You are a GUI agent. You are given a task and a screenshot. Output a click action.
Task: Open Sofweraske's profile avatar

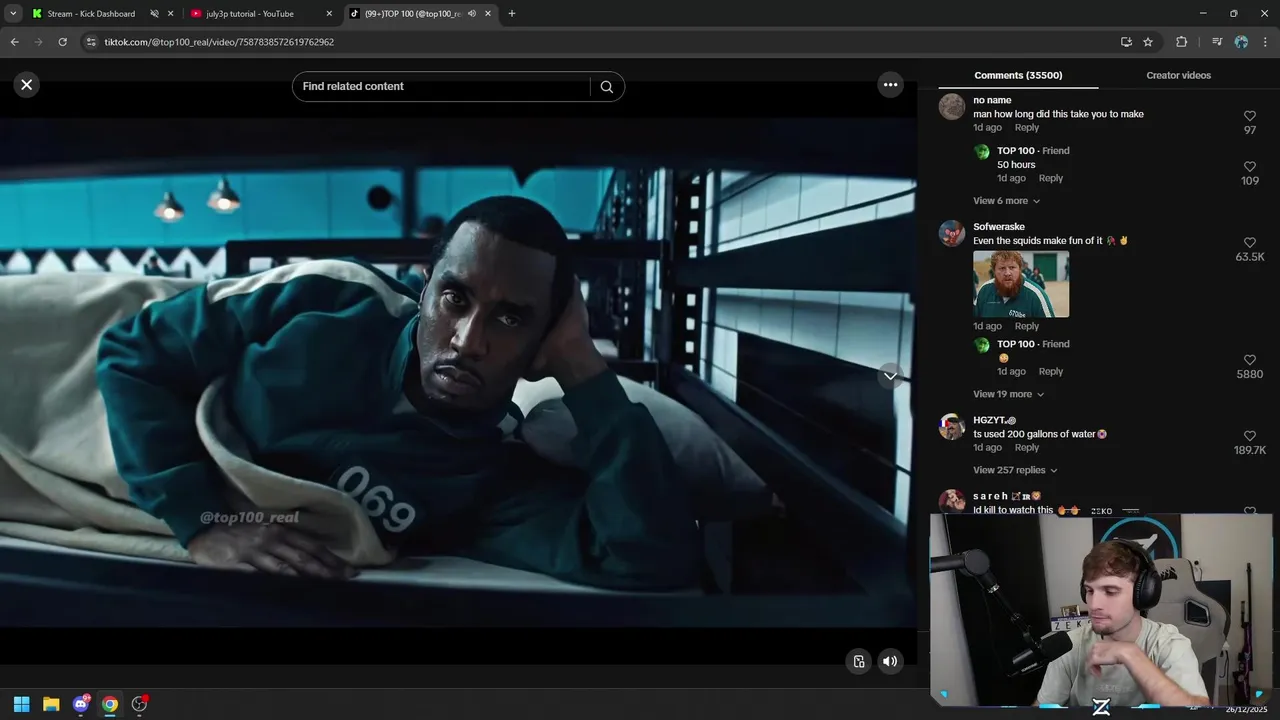(x=952, y=234)
